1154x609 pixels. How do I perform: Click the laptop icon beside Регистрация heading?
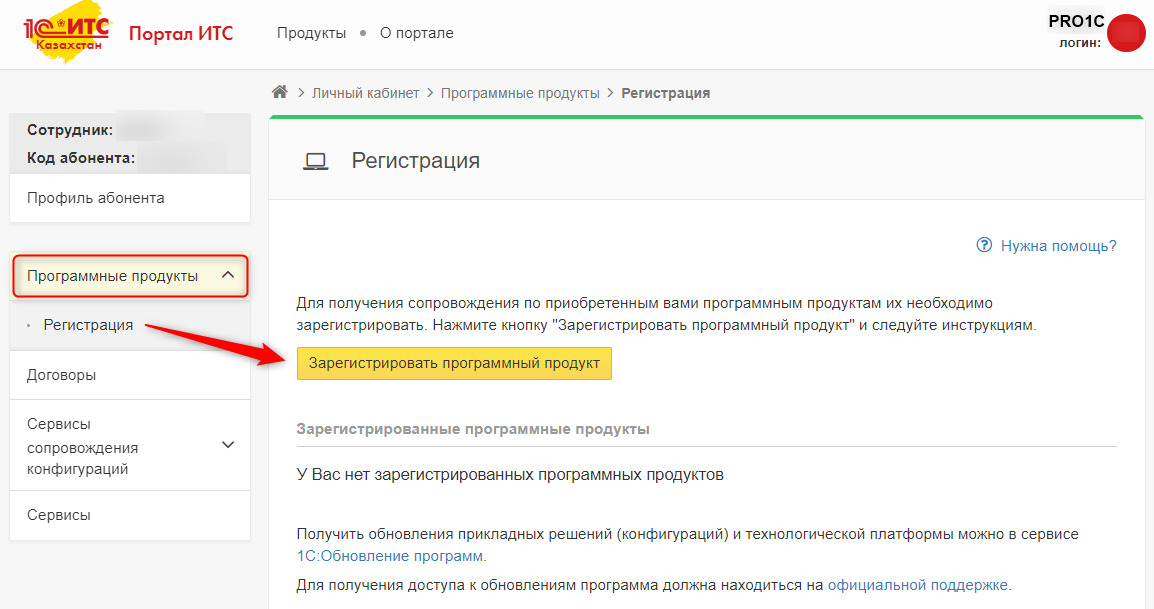point(316,161)
